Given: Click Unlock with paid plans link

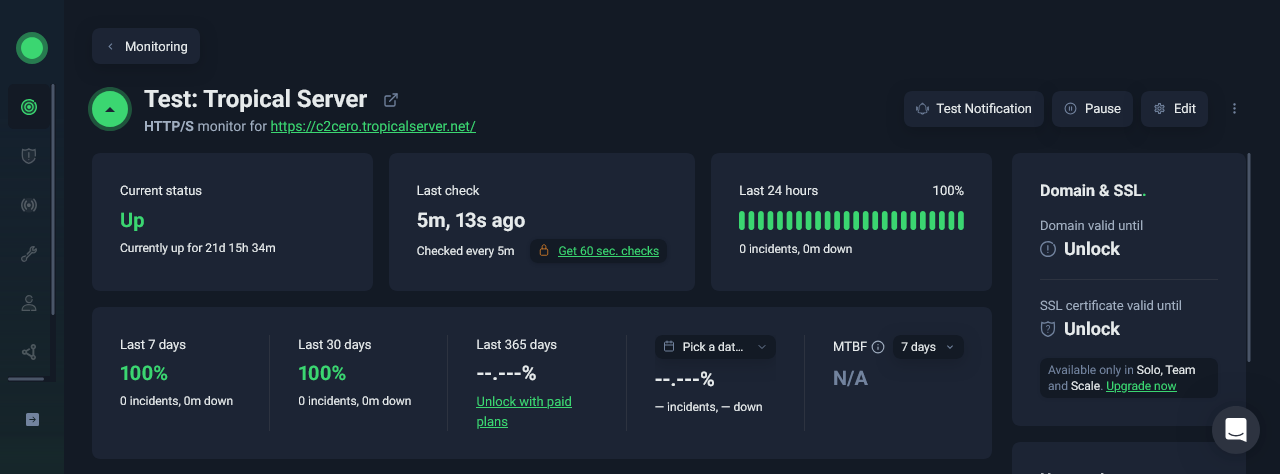Looking at the screenshot, I should coord(524,412).
